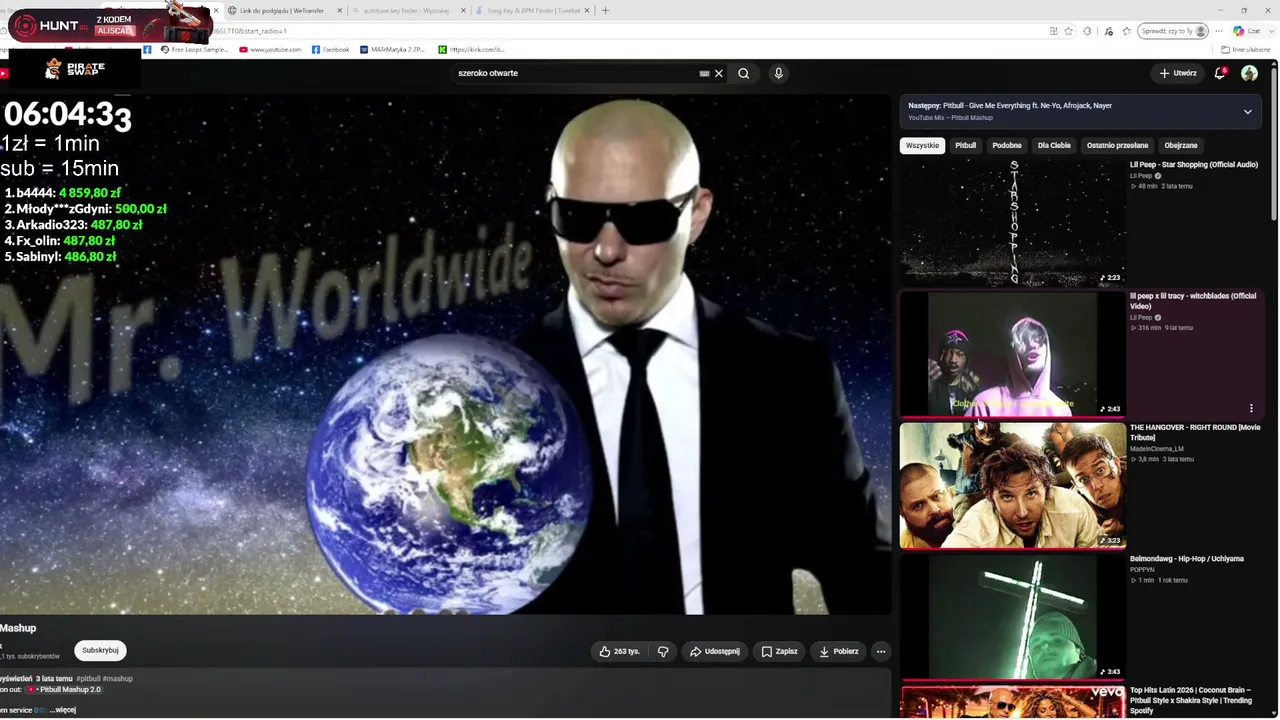Screen dimensions: 1280x720
Task: Open the browser favorites list icon
Action: coord(1127,31)
